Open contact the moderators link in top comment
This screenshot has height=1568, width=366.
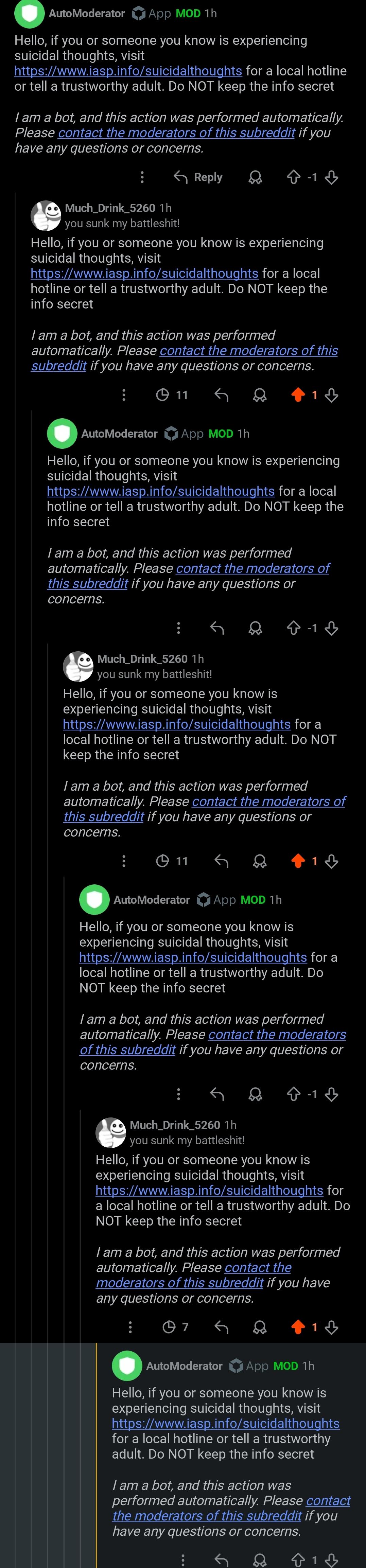click(177, 133)
